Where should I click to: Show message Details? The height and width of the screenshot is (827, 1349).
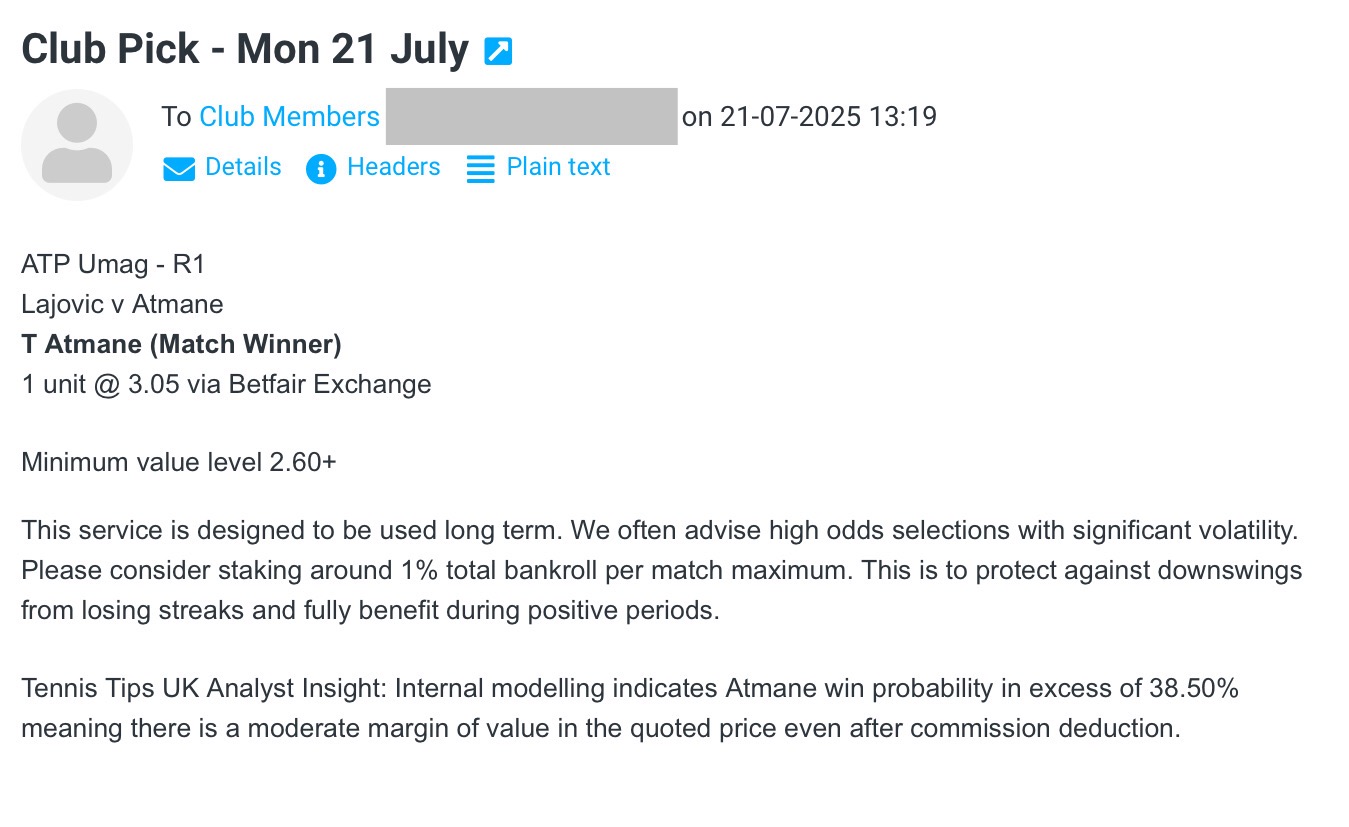pos(243,167)
